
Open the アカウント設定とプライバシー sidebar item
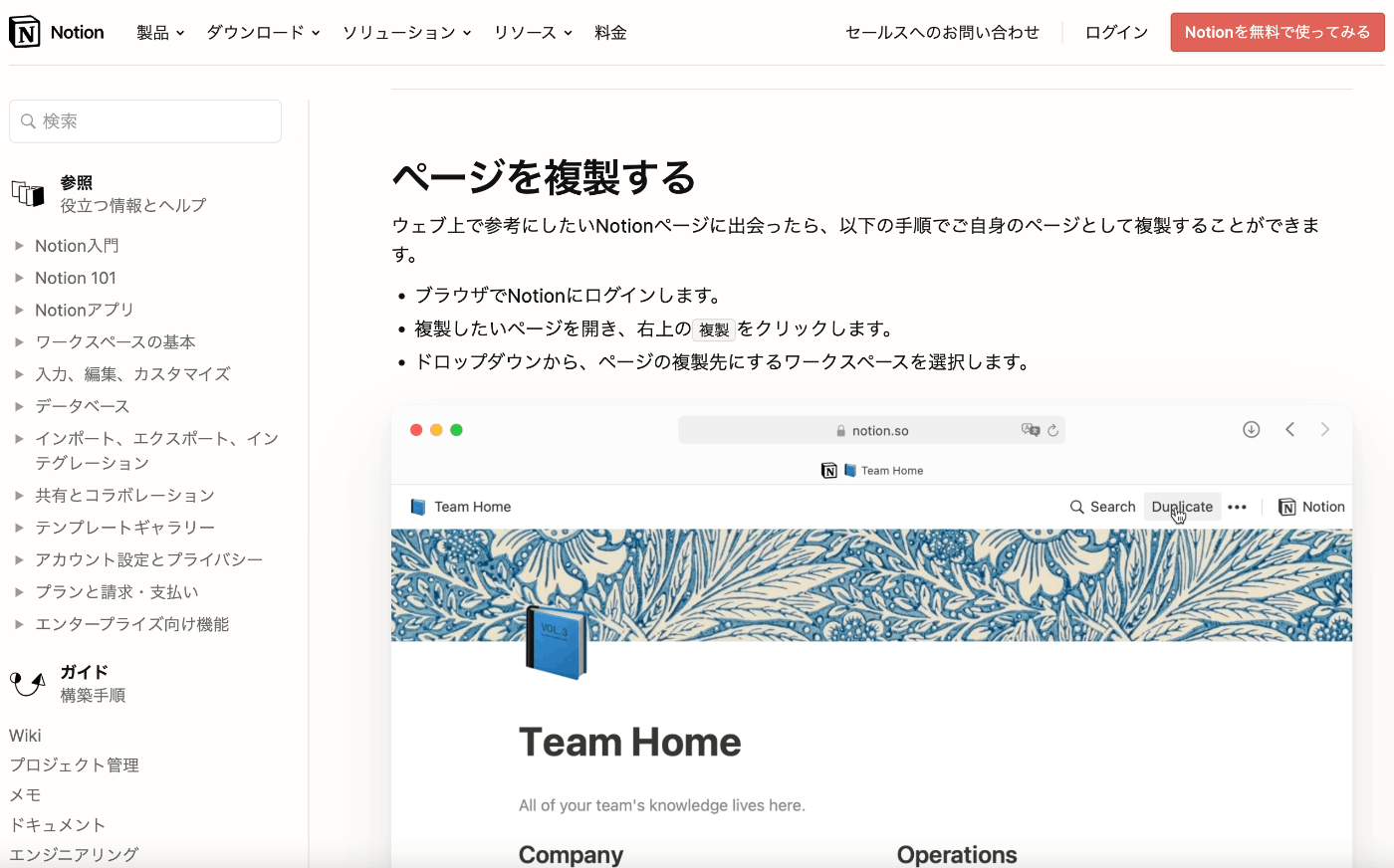coord(148,559)
